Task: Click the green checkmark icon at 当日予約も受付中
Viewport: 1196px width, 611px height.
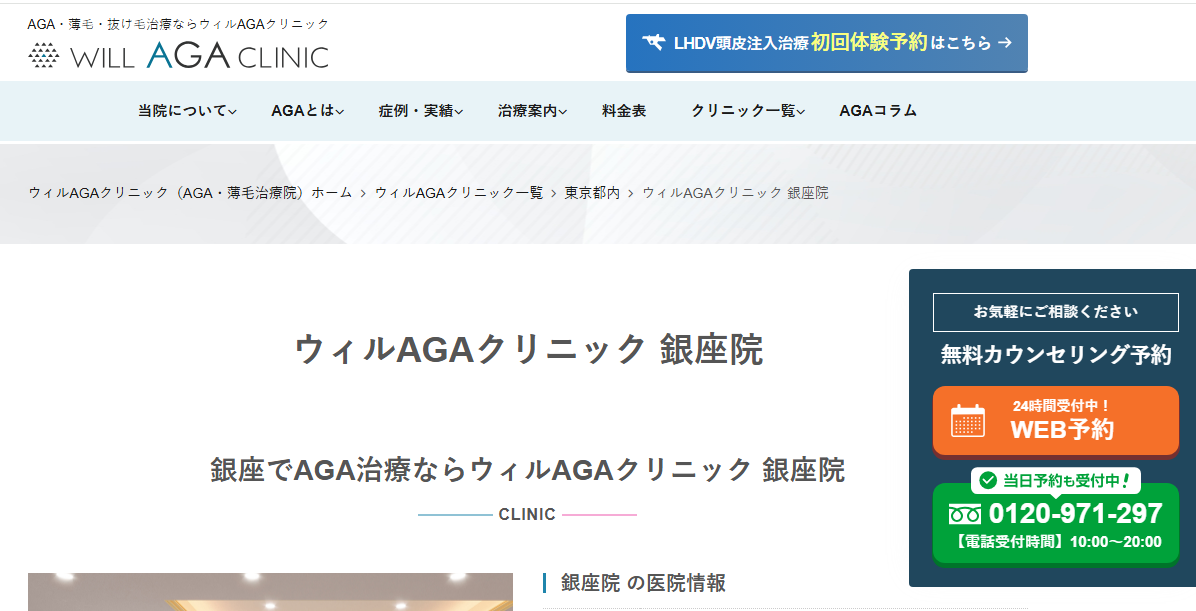Action: 988,480
